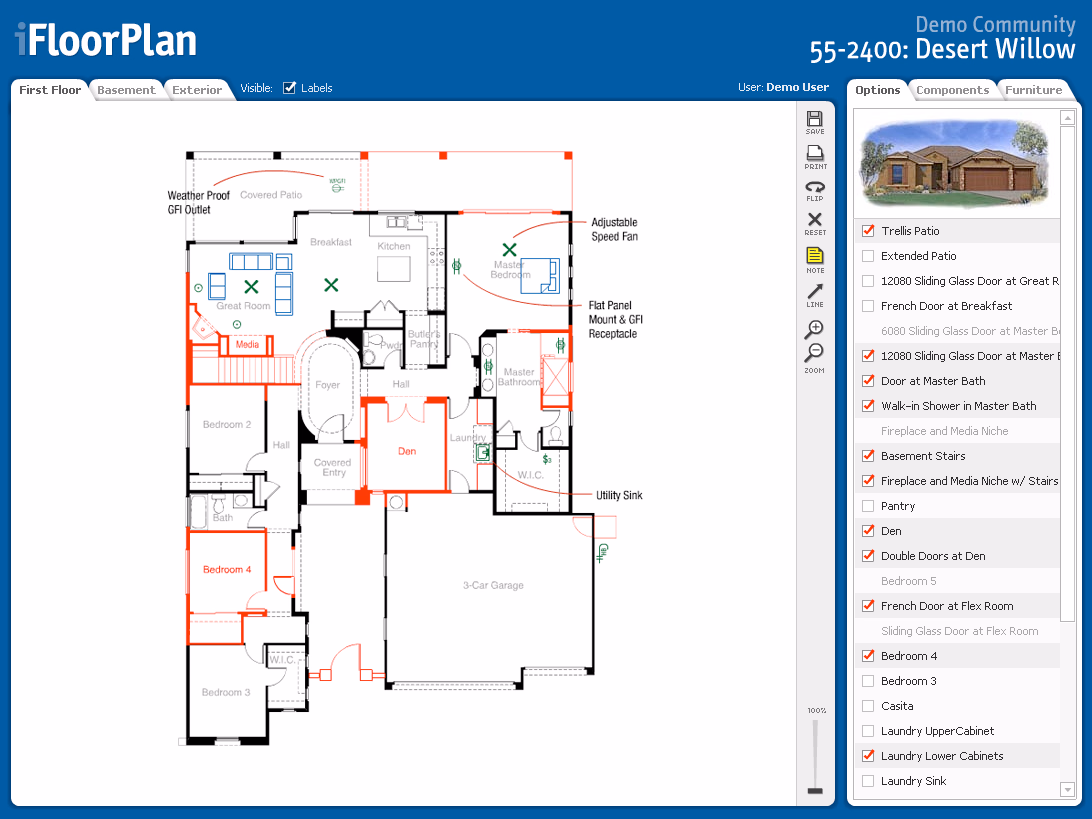Click the Demo User name

797,87
